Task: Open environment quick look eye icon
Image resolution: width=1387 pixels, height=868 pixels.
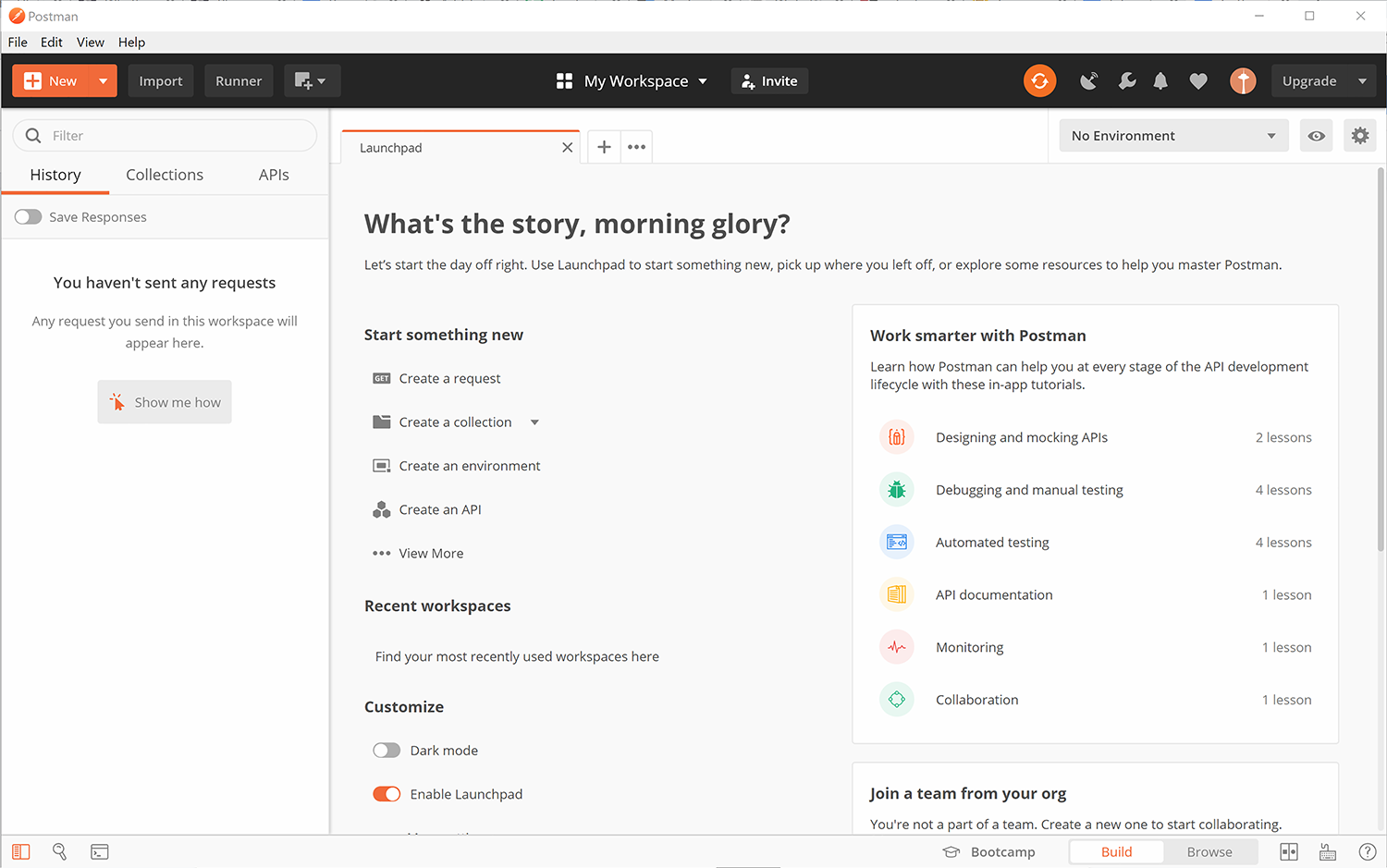Action: point(1316,135)
